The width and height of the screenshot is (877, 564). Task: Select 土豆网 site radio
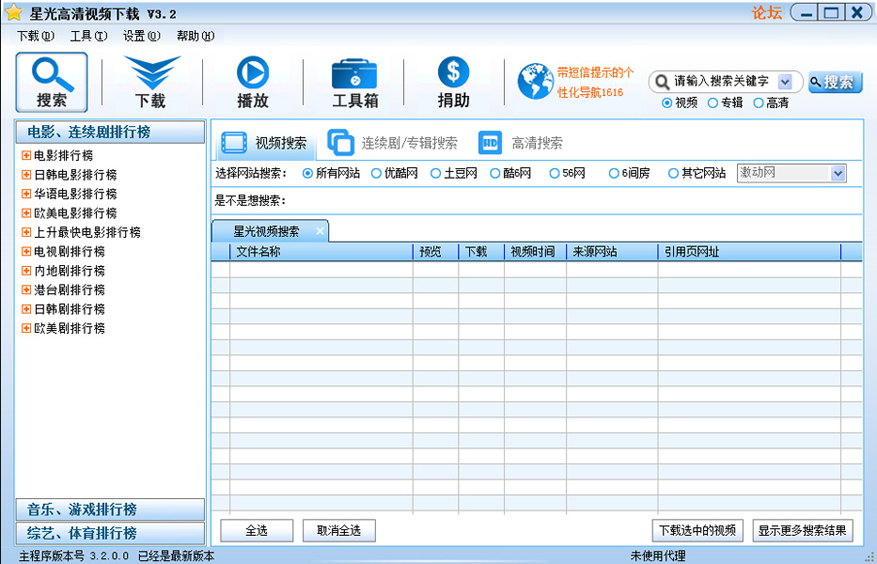pos(436,173)
